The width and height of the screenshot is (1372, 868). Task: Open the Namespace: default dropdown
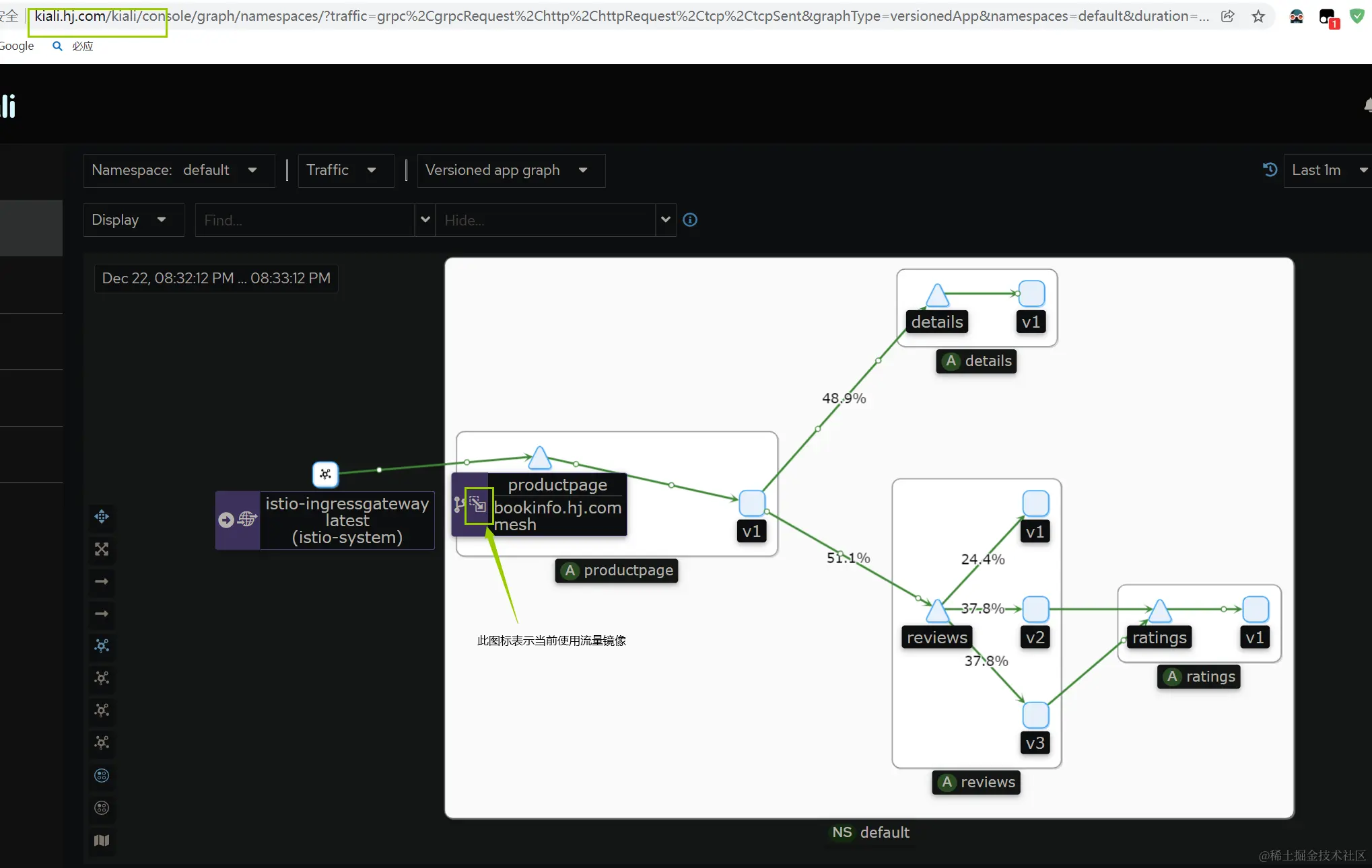[178, 170]
